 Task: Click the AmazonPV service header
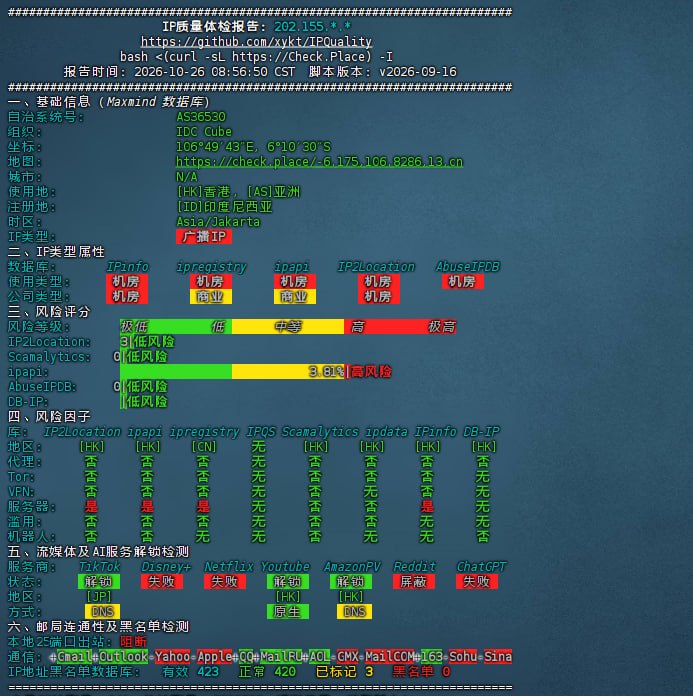(x=352, y=567)
